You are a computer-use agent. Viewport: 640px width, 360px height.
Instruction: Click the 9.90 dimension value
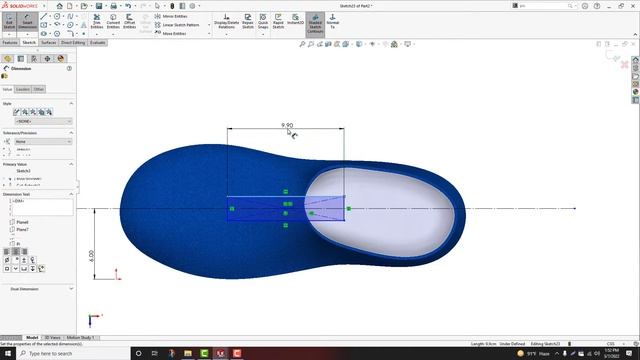(x=287, y=125)
